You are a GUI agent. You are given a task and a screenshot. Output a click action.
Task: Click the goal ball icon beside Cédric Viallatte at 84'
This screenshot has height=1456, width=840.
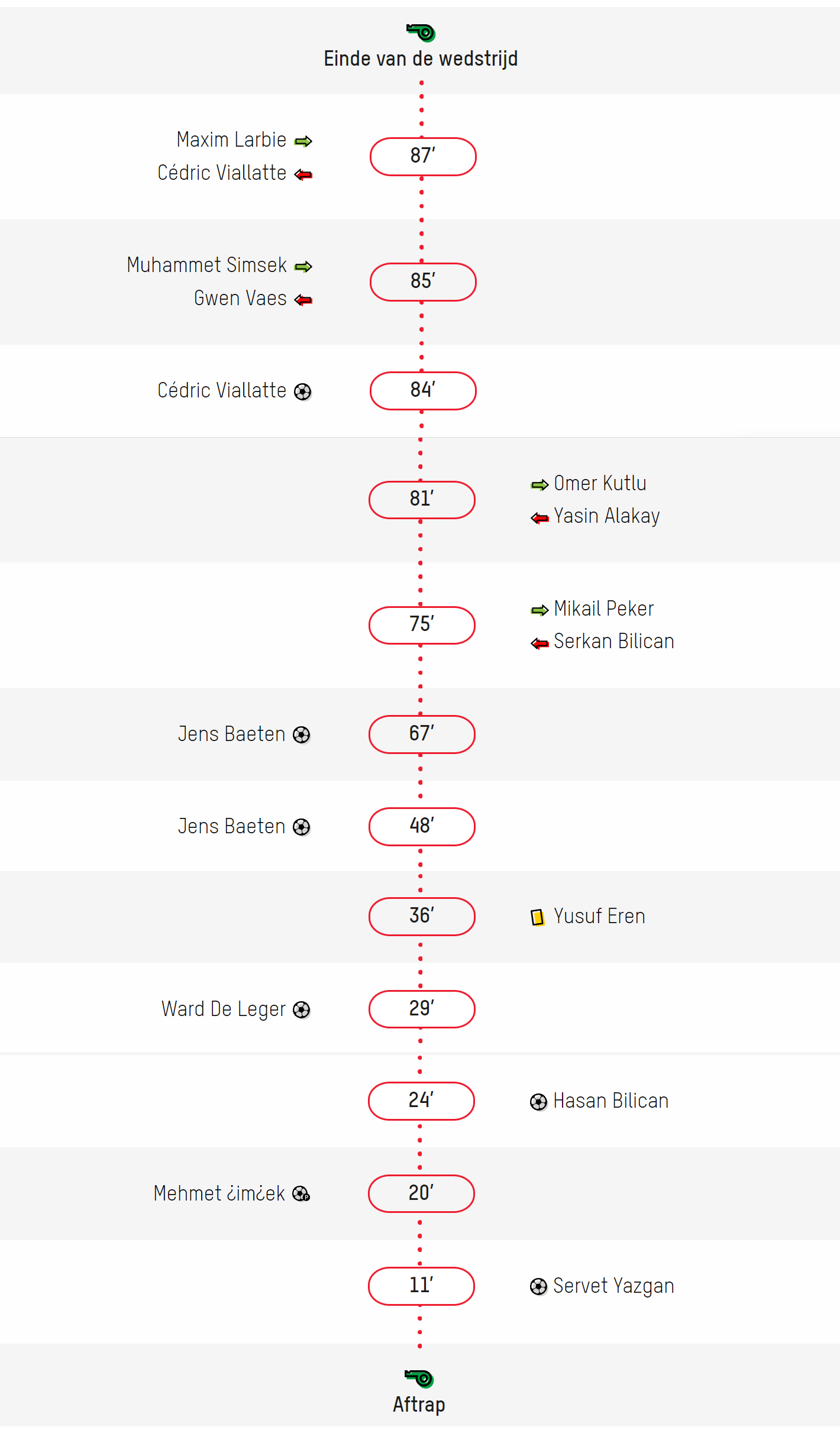pos(303,391)
